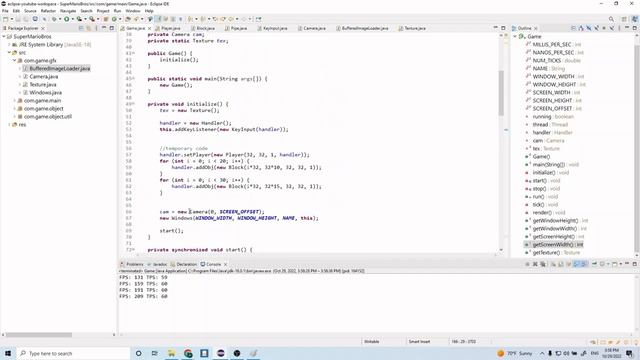Select the Java perspective icon at top right

click(x=635, y=19)
